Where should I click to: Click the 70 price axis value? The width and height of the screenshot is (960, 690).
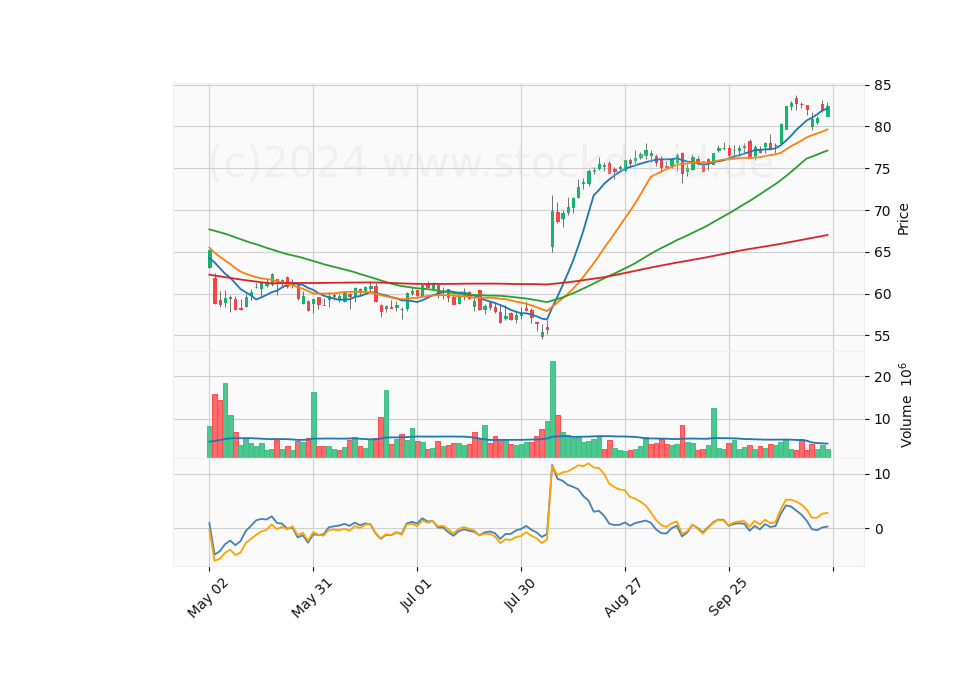pyautogui.click(x=882, y=211)
